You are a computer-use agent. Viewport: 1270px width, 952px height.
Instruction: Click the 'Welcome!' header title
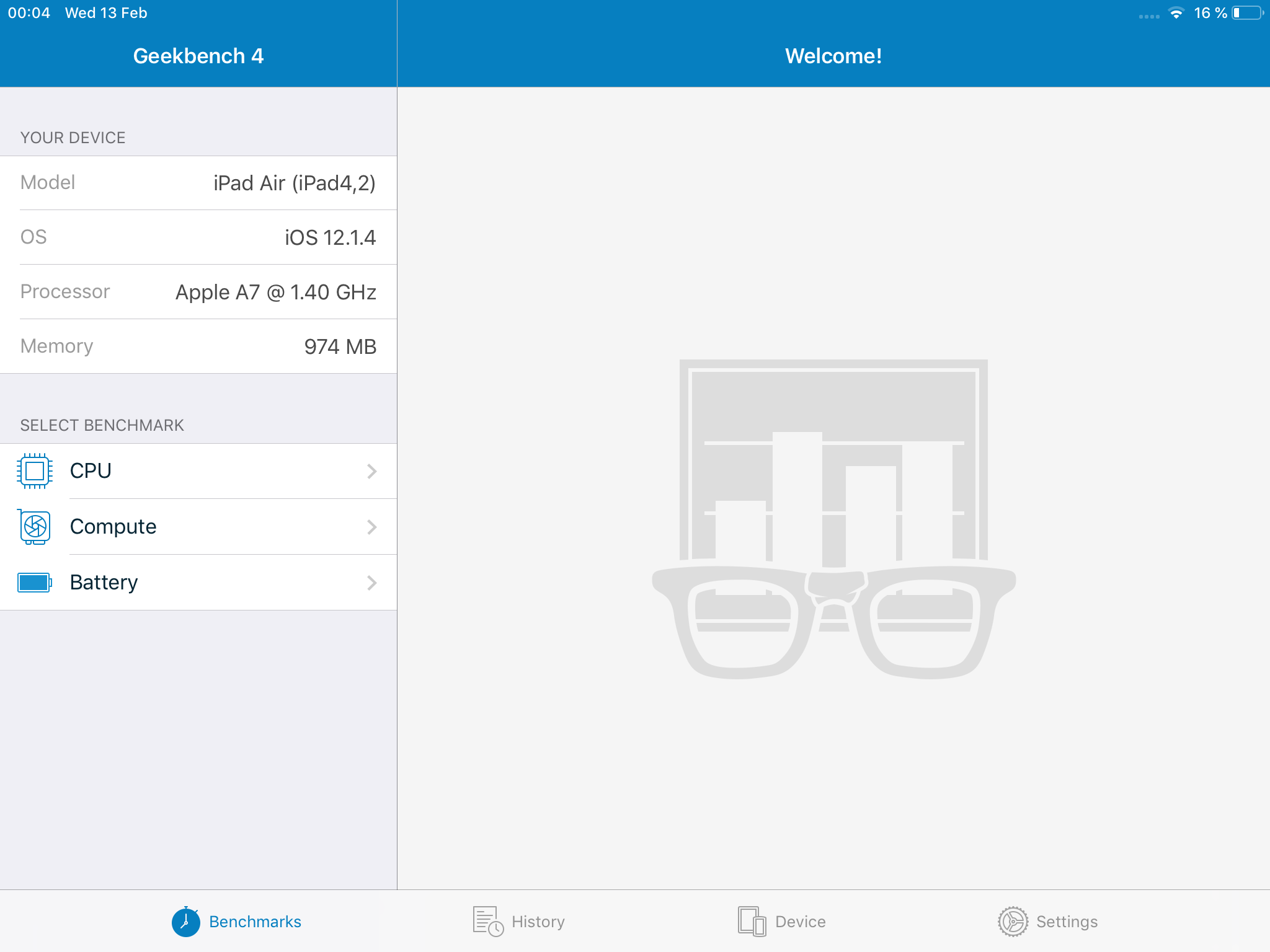click(833, 56)
